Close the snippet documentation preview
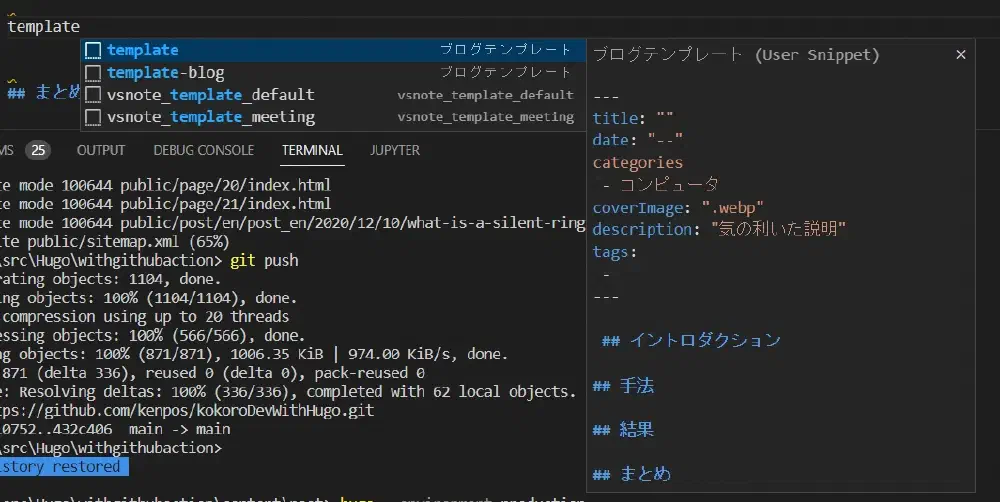The width and height of the screenshot is (1000, 502). (960, 55)
